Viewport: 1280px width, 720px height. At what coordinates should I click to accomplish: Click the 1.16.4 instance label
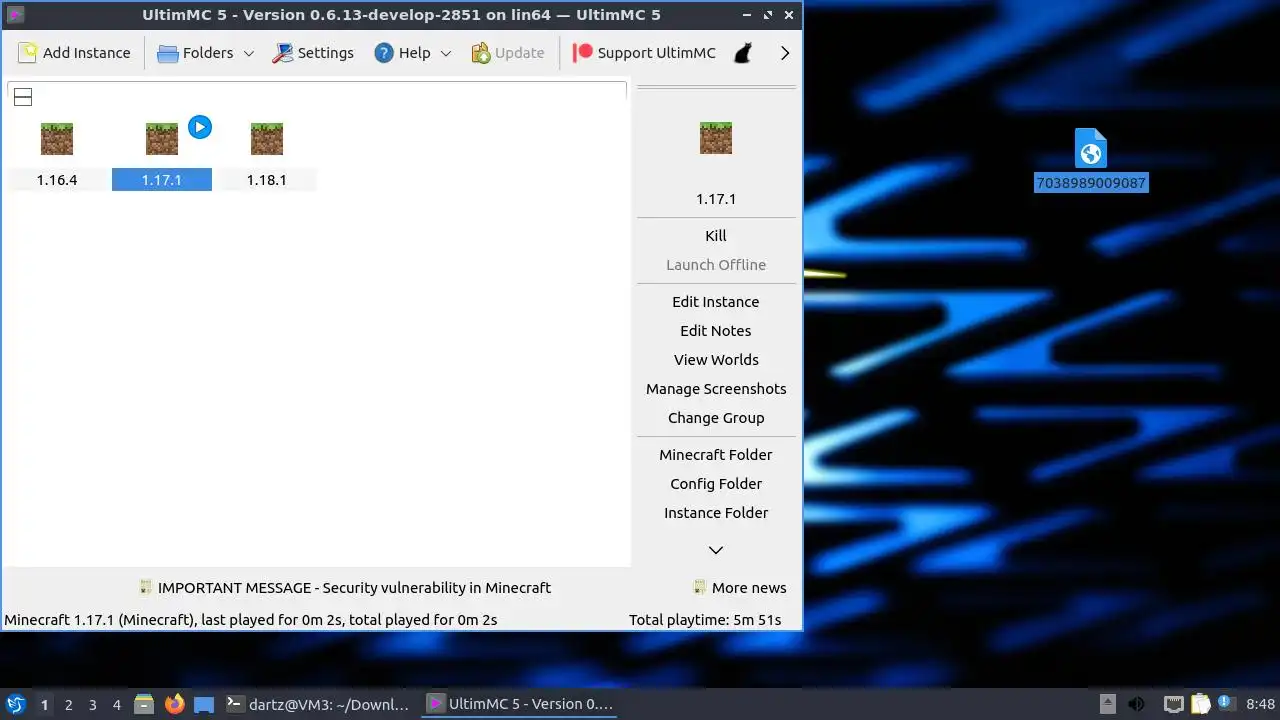[57, 180]
